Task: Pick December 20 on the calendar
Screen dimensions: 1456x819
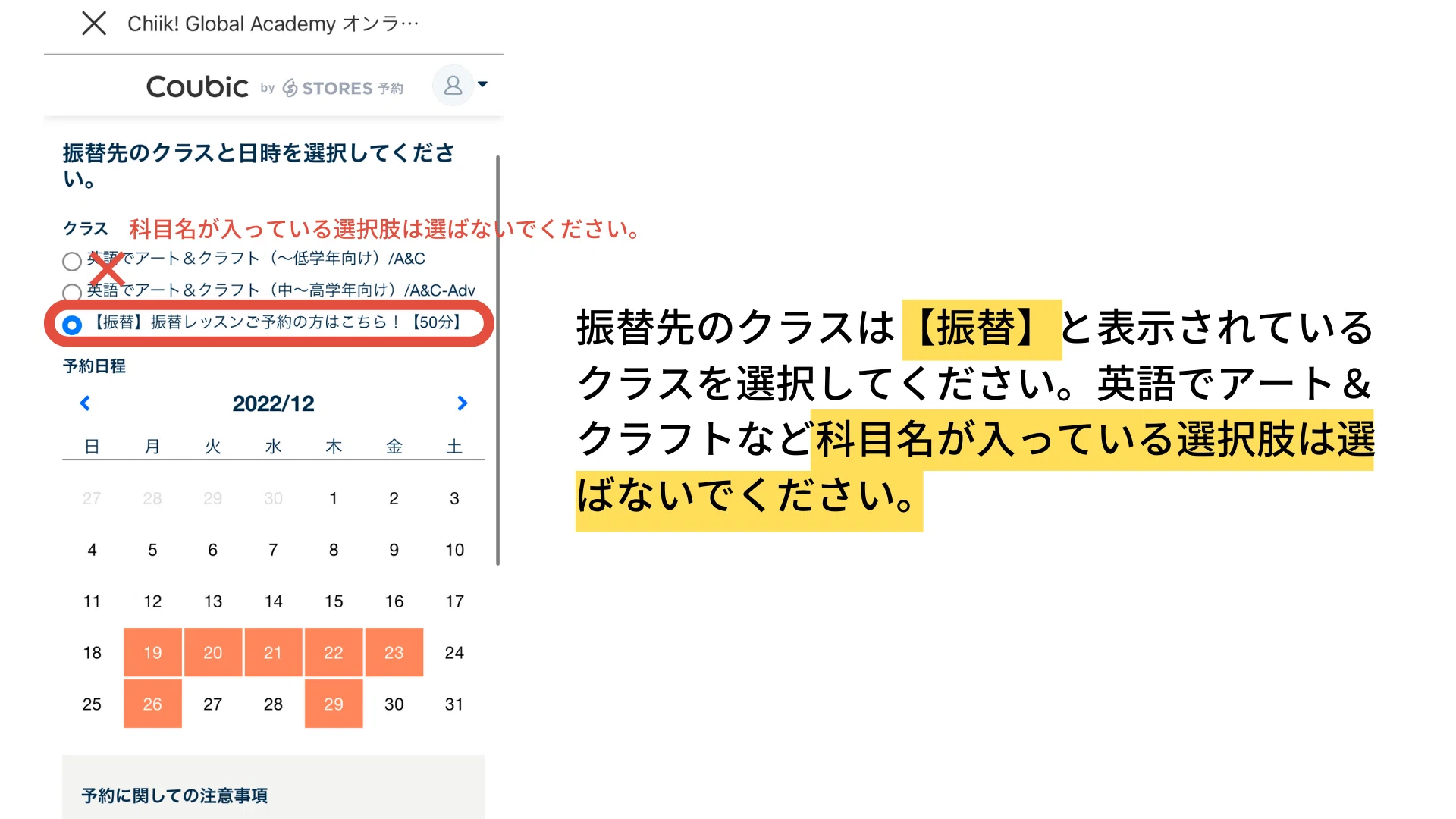Action: (213, 652)
